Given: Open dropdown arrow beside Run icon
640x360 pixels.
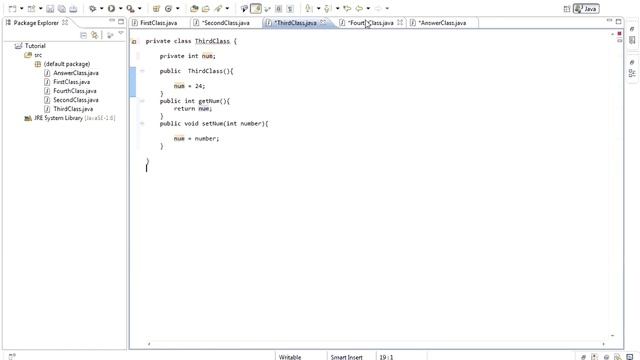Looking at the screenshot, I should 120,9.
